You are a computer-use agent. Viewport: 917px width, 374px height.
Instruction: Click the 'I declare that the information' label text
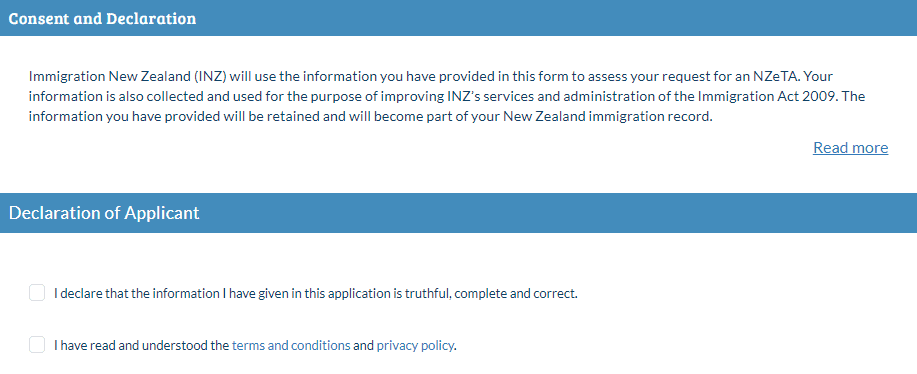[316, 293]
